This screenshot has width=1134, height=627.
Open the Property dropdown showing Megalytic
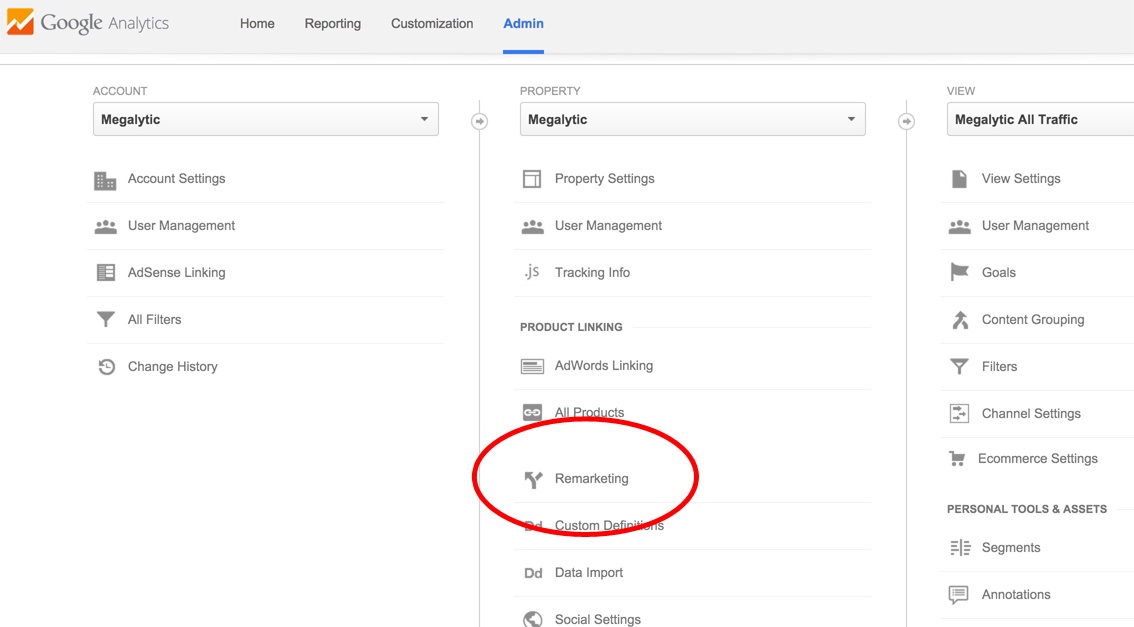tap(692, 120)
